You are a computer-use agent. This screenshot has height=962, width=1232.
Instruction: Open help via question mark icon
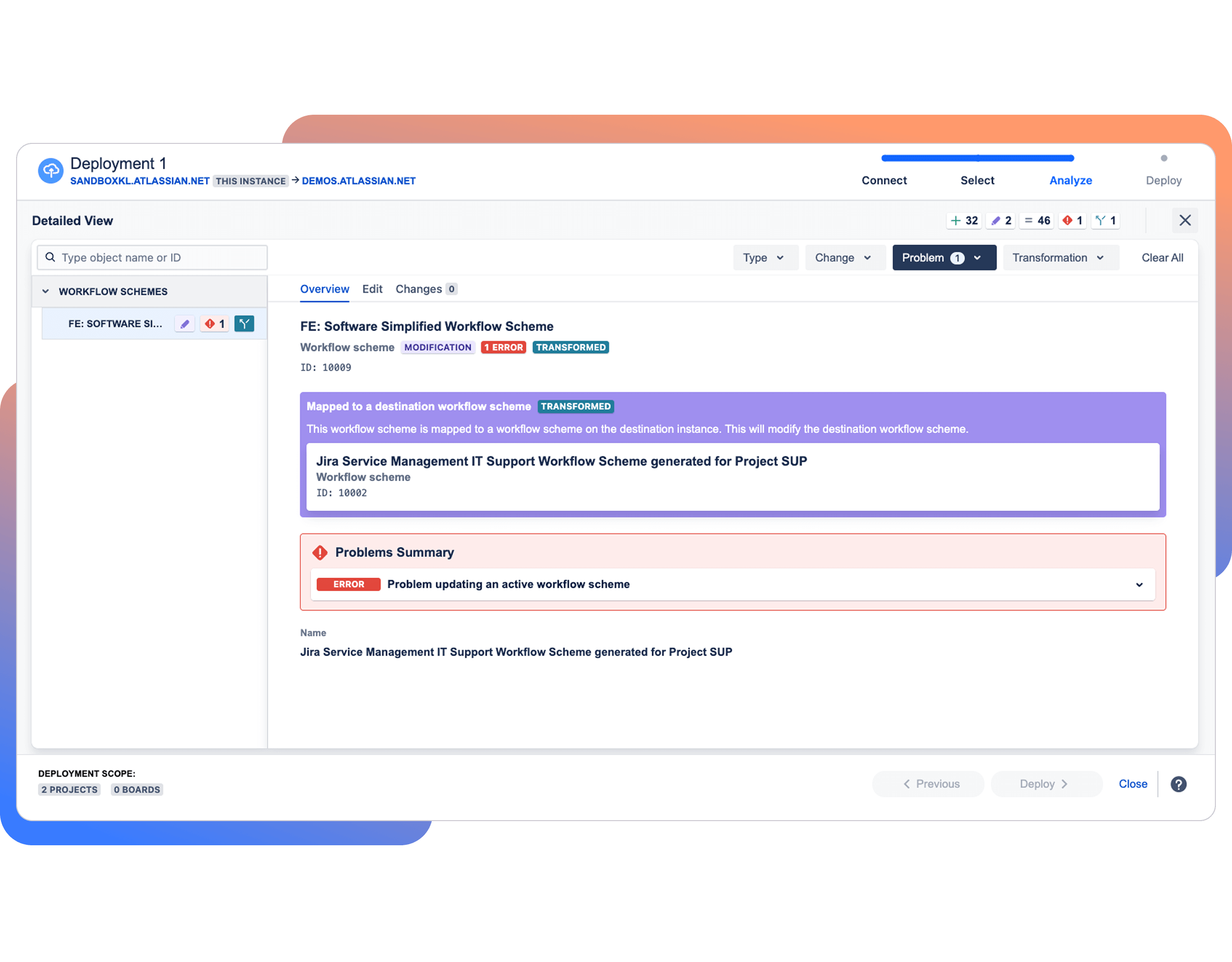(1179, 784)
